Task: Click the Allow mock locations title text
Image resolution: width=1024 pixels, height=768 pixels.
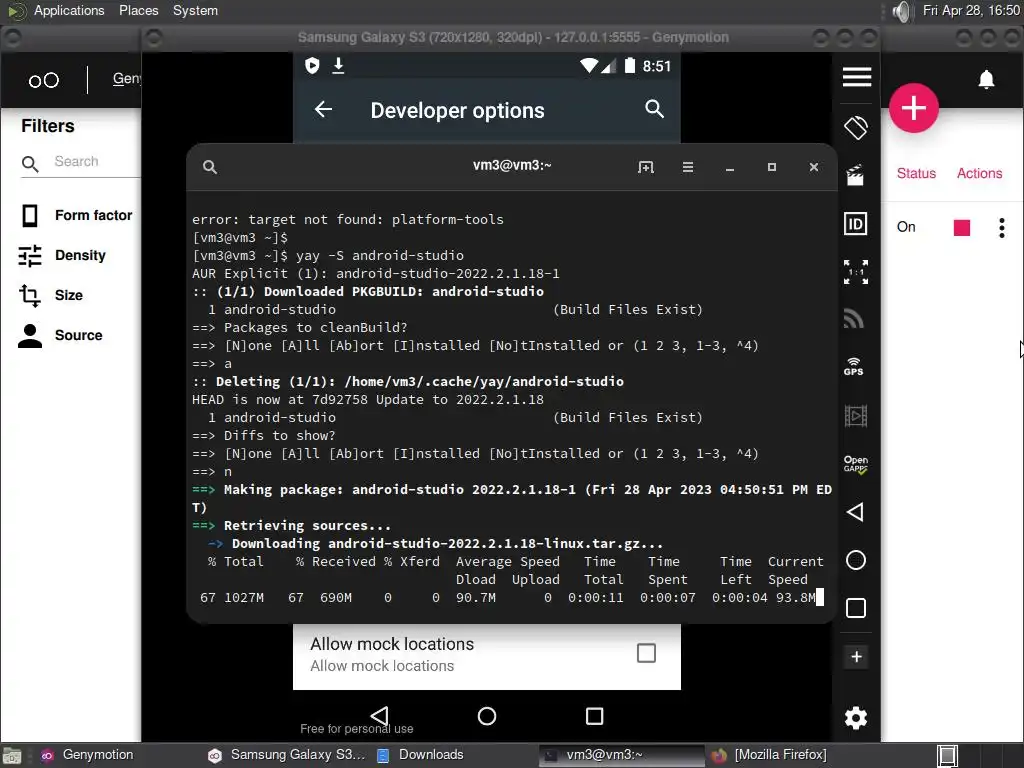Action: (392, 644)
